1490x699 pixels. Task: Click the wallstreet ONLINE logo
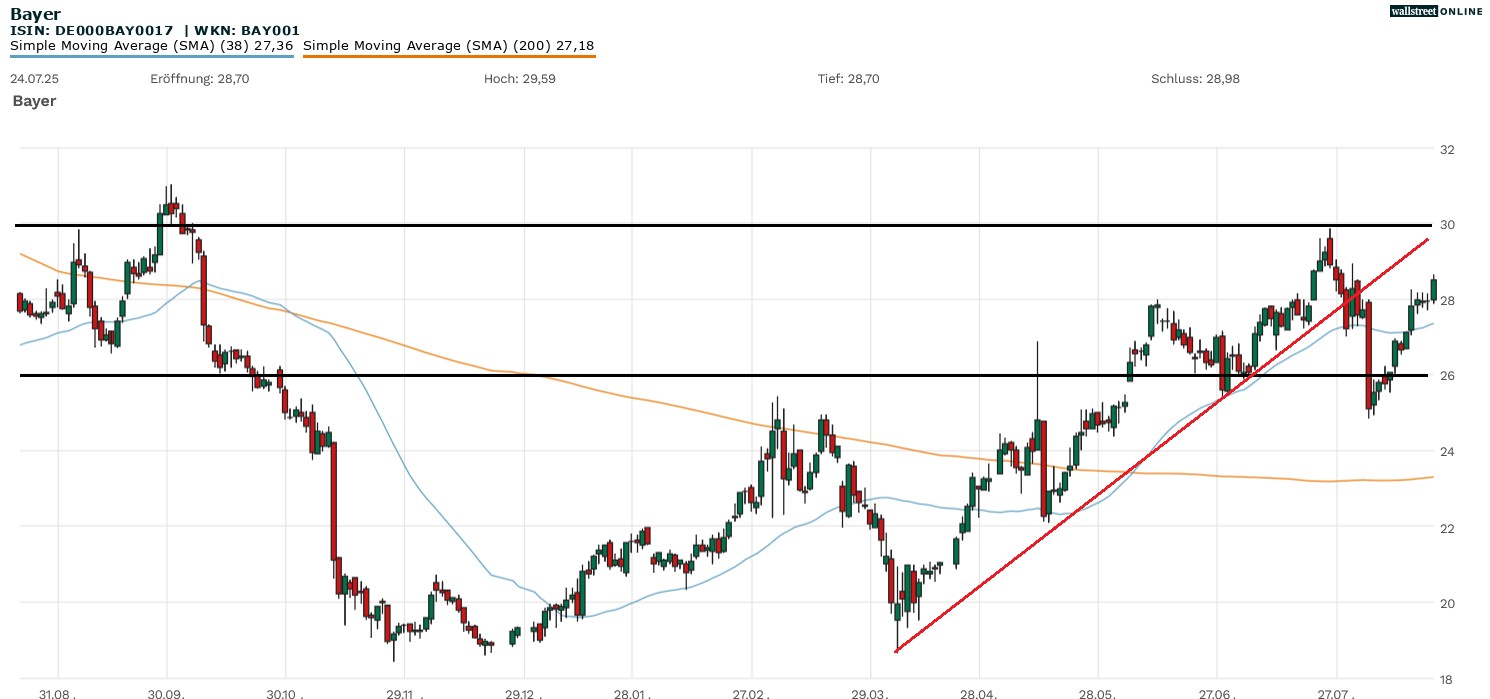coord(1436,11)
